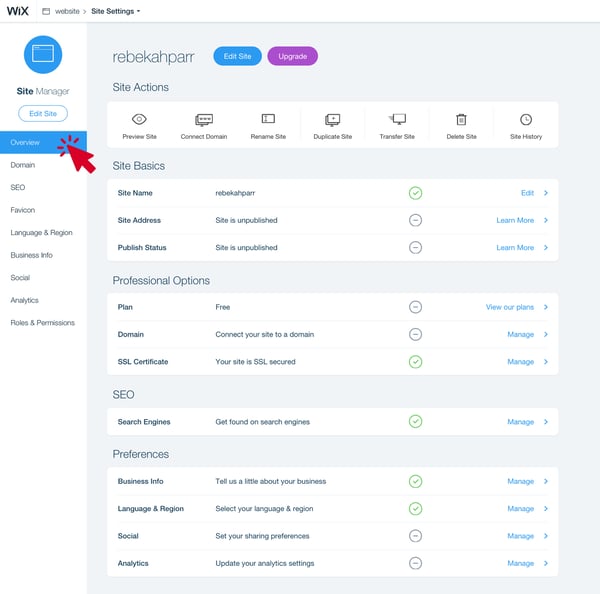Expand the Search Engines row chevron
This screenshot has height=594, width=600.
546,422
